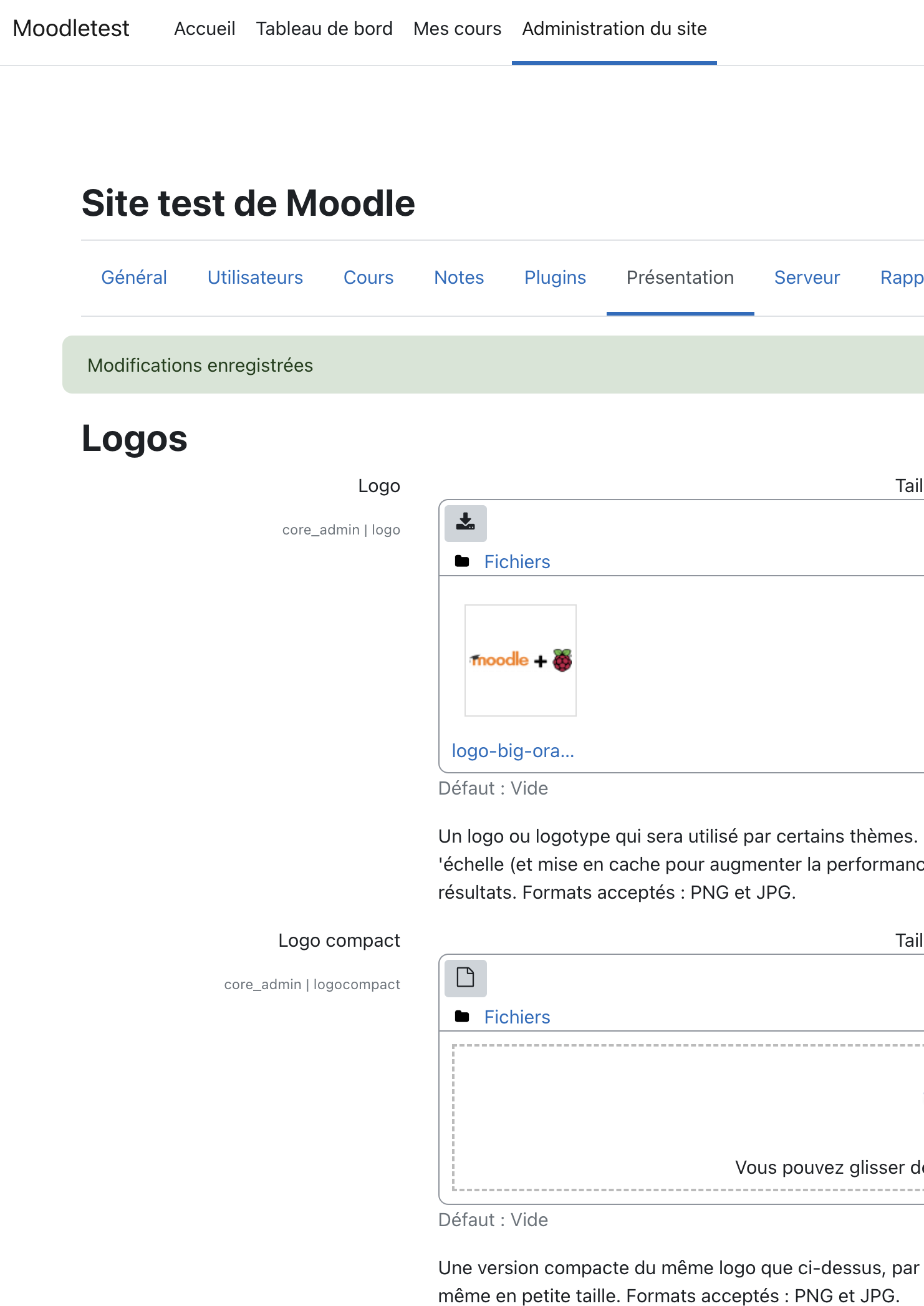Click the dashed drop zone for Logo compact

click(x=688, y=1118)
